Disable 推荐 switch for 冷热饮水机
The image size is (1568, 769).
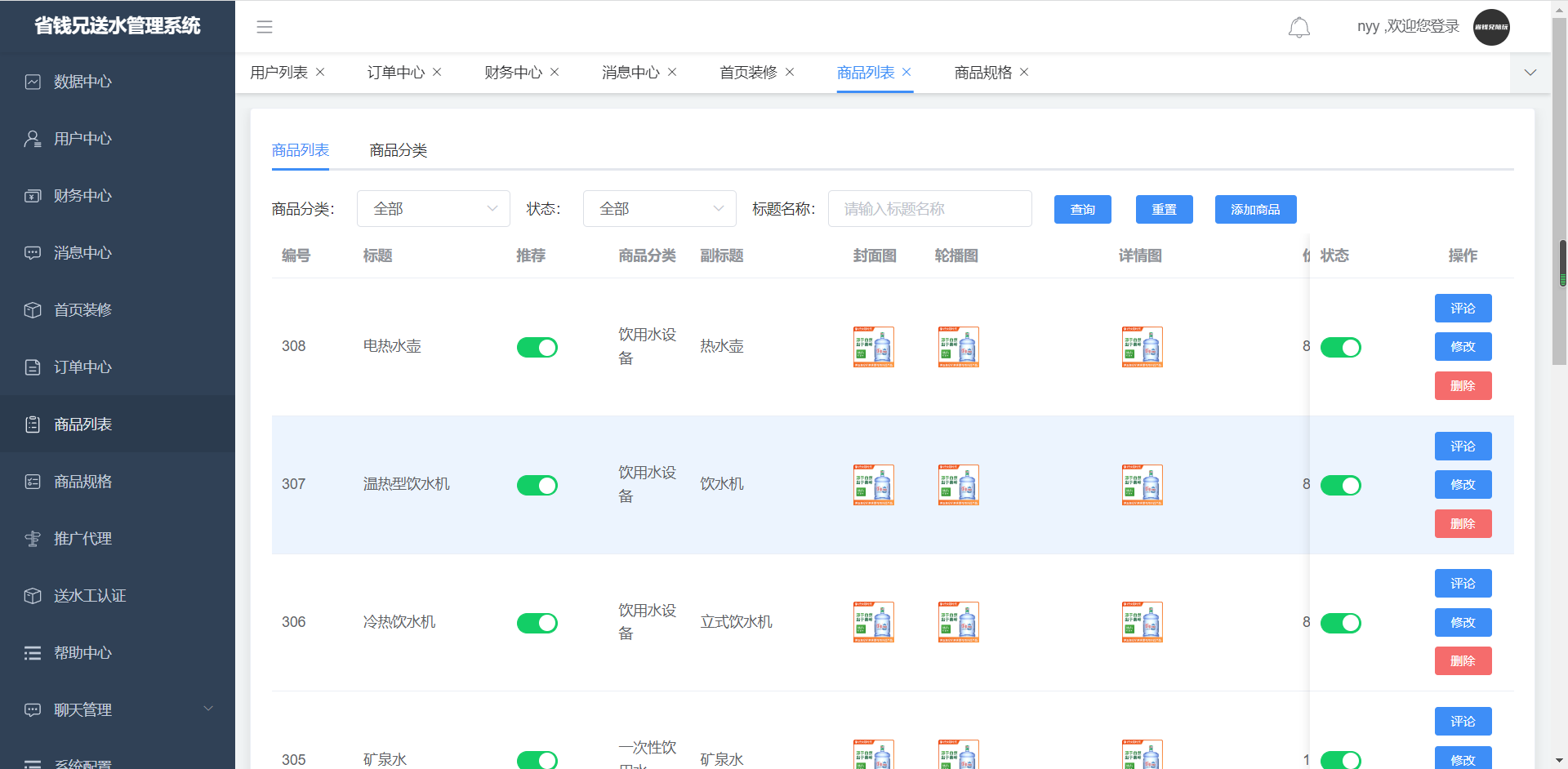[537, 624]
